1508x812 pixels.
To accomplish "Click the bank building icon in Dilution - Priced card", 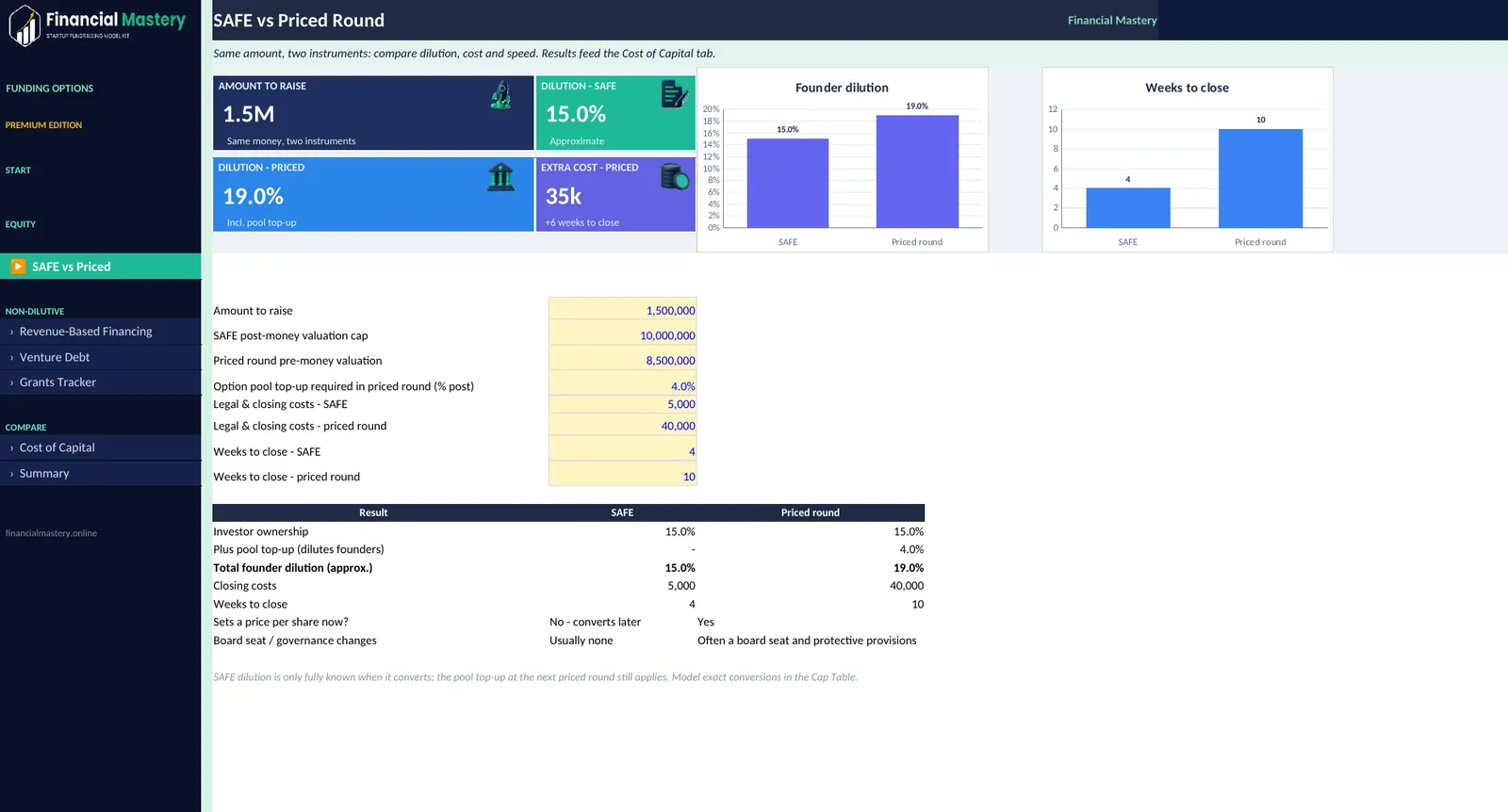I will pyautogui.click(x=500, y=176).
